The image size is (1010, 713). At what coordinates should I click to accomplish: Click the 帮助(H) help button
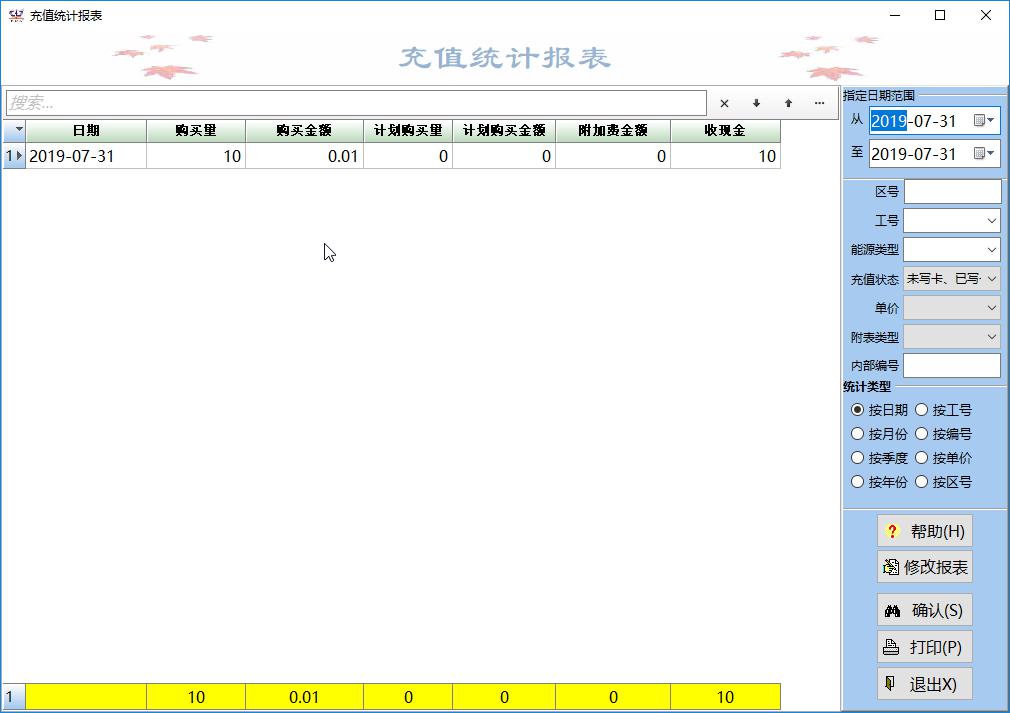point(924,531)
